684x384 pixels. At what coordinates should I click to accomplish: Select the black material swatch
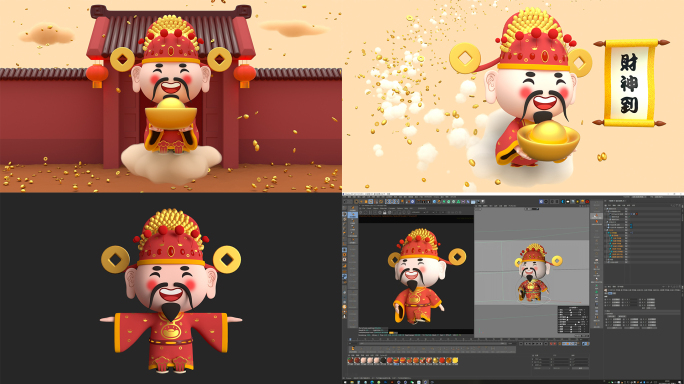(x=383, y=360)
